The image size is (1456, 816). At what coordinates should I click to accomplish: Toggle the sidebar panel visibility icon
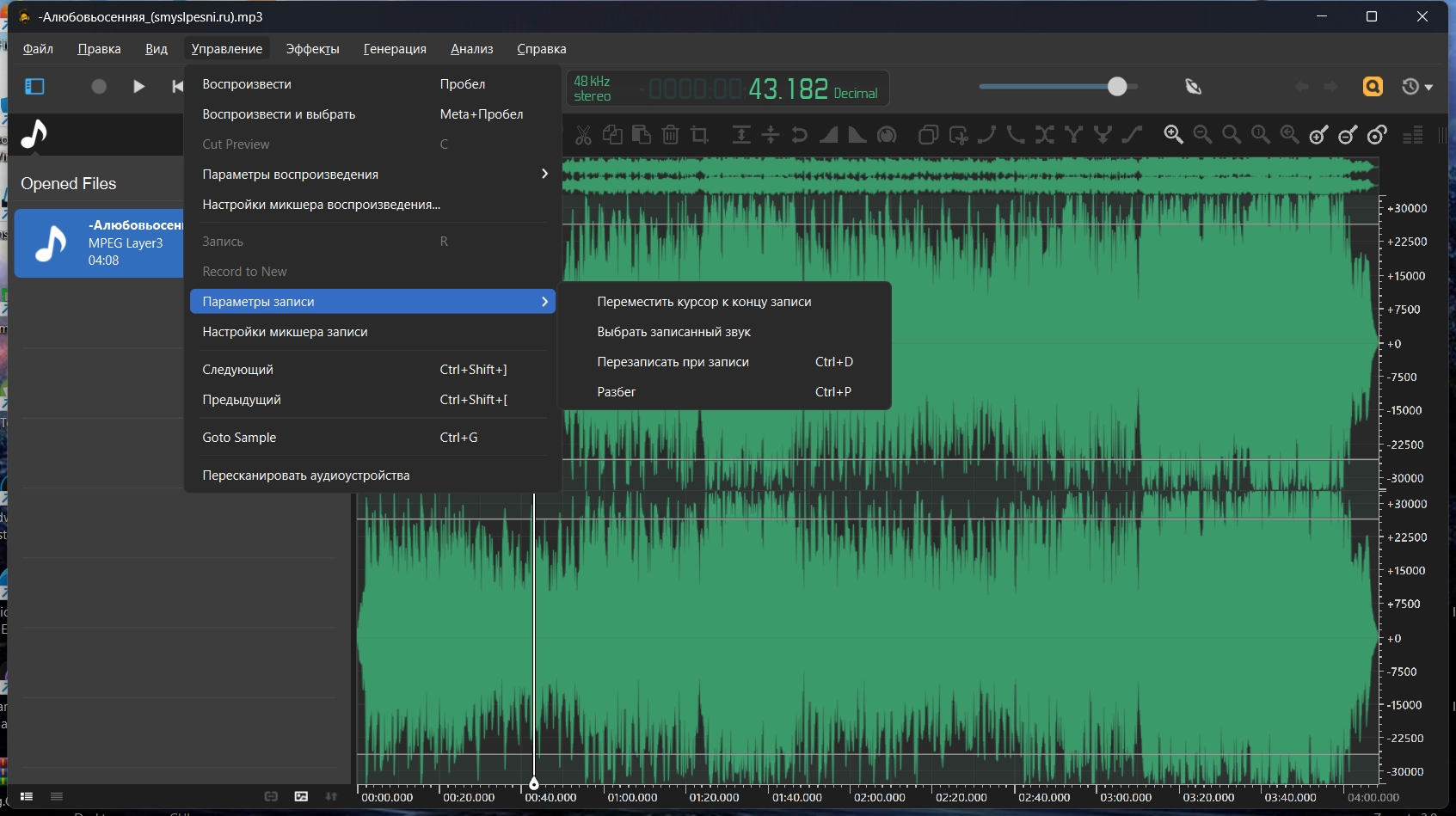pyautogui.click(x=34, y=86)
